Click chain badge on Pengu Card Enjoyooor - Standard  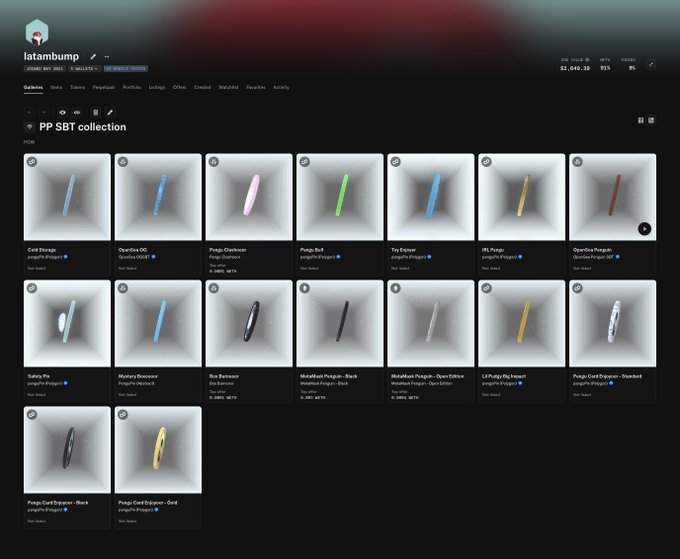point(577,288)
